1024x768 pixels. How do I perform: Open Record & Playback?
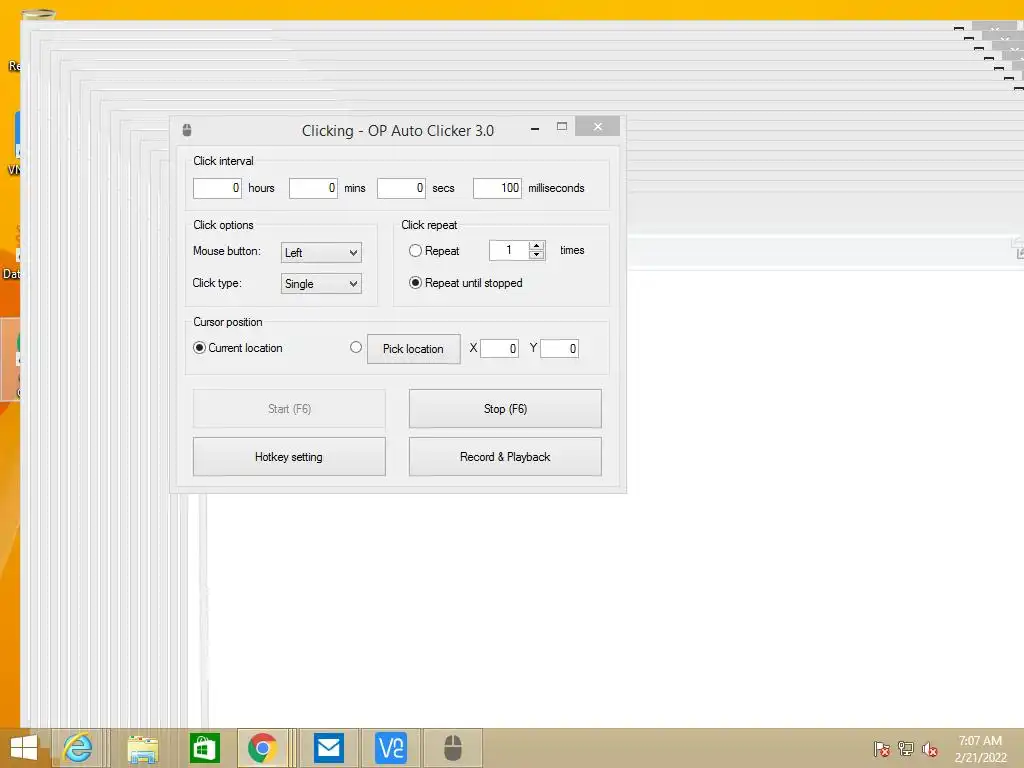[x=505, y=456]
